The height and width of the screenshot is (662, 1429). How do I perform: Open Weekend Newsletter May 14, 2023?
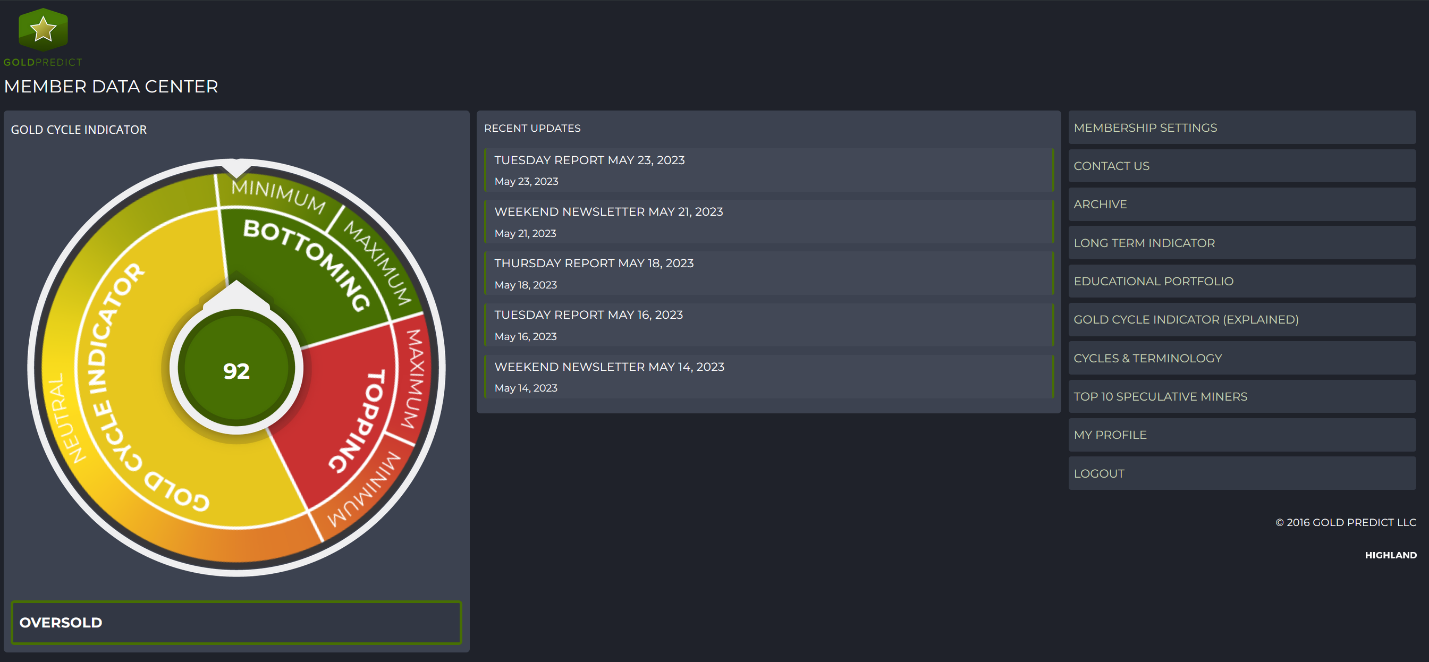(x=609, y=367)
